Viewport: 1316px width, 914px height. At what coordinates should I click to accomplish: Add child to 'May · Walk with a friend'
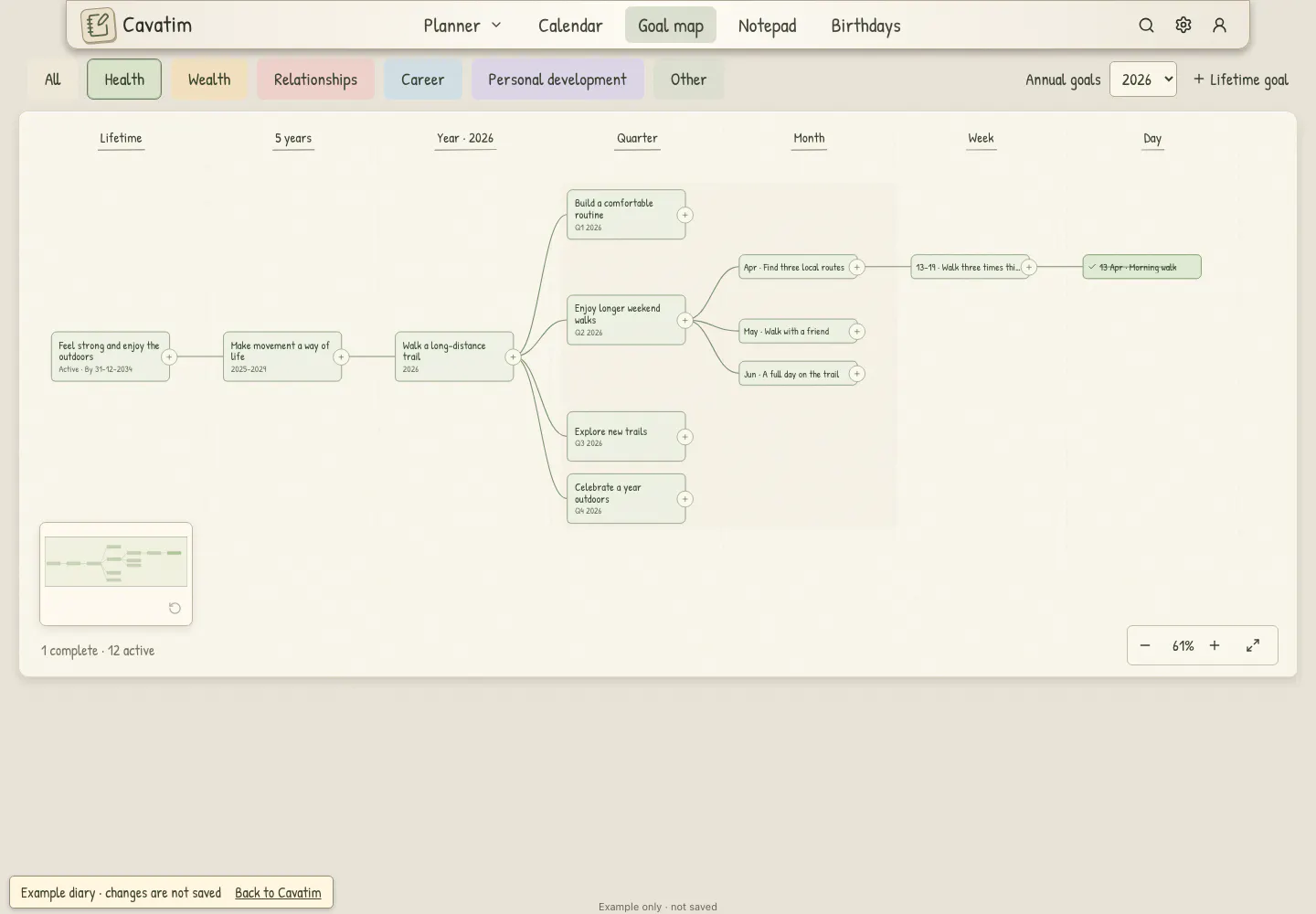[856, 332]
